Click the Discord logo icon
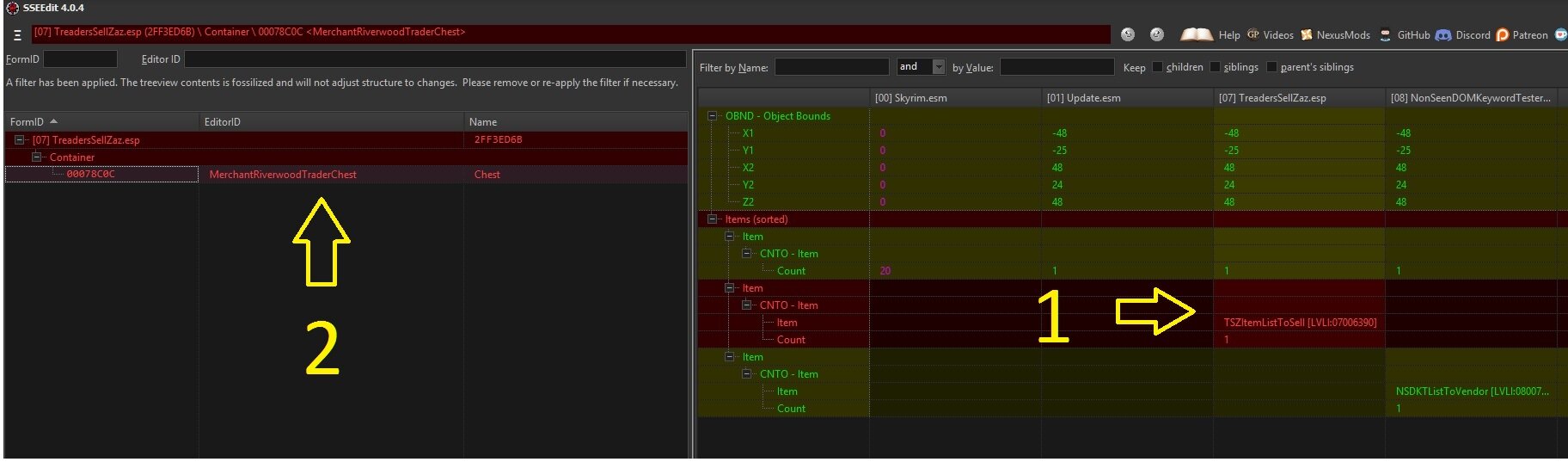Viewport: 1568px width, 462px height. [x=1443, y=35]
